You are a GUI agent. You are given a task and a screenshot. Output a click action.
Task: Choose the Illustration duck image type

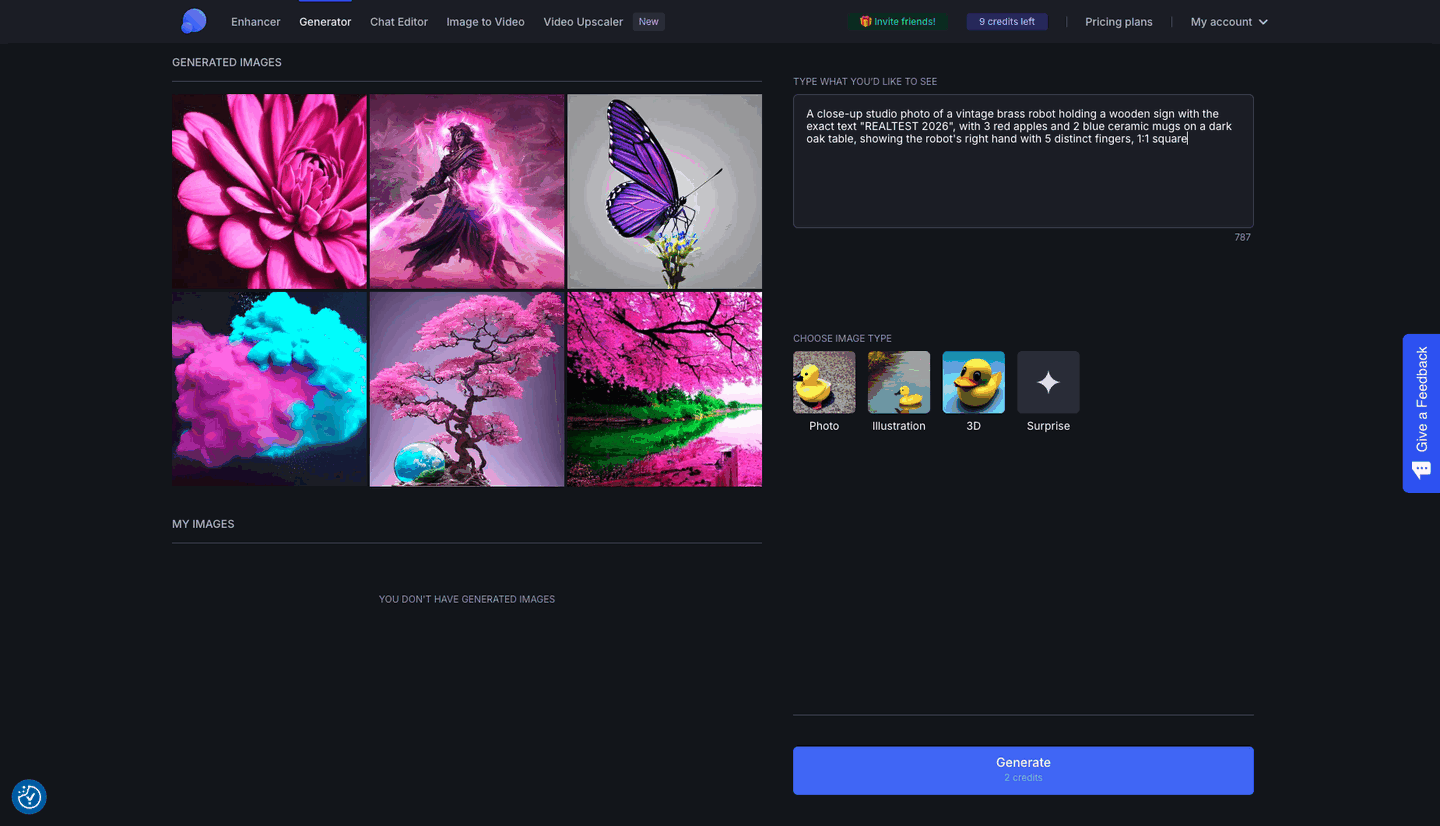[x=899, y=382]
